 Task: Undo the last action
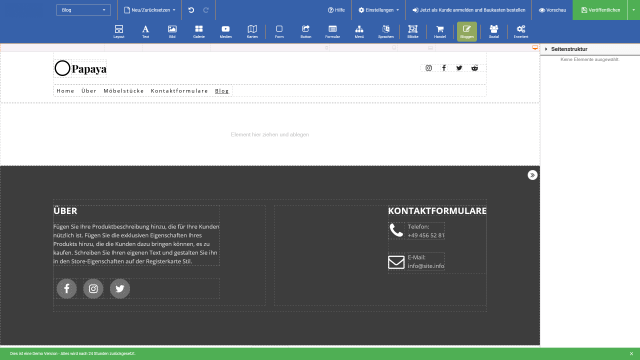[x=191, y=10]
